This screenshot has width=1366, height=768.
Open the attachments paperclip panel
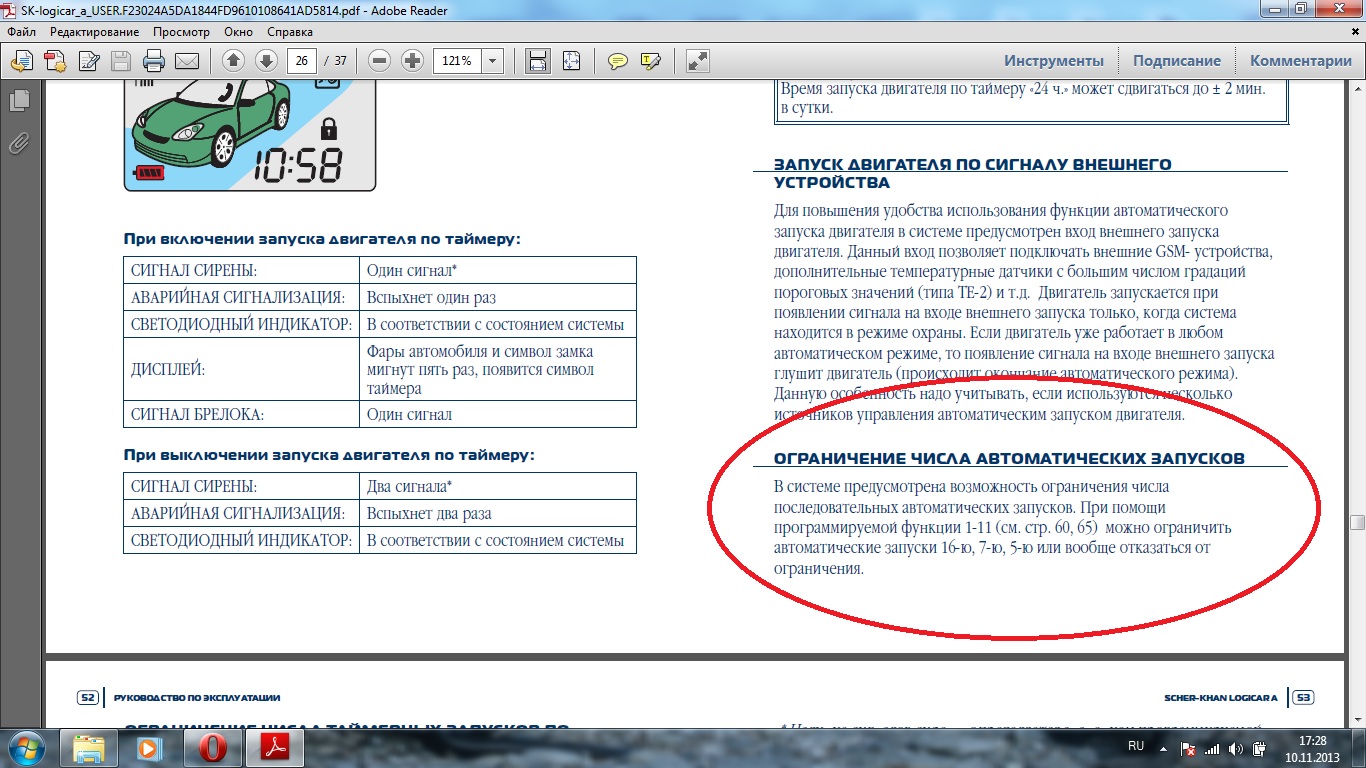[18, 143]
